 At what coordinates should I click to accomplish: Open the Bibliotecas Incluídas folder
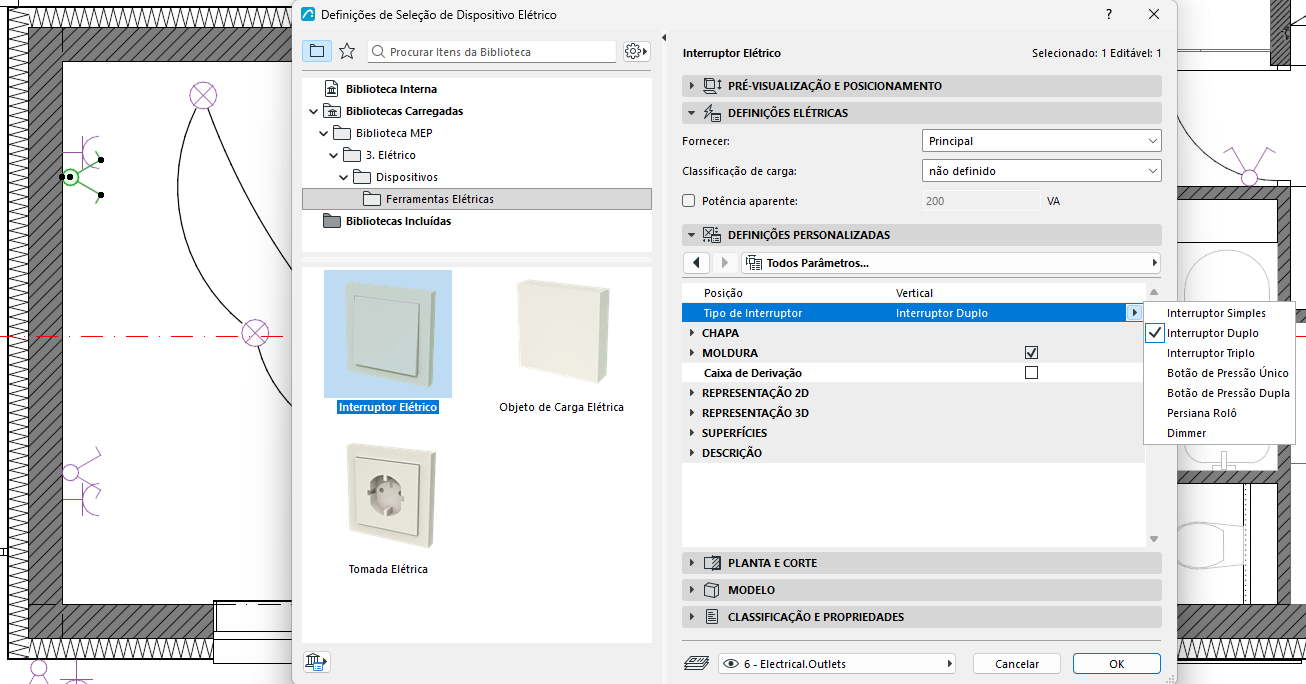coord(398,221)
